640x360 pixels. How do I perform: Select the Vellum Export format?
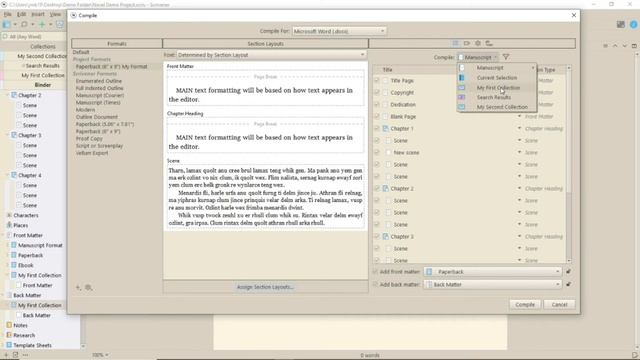tap(92, 153)
